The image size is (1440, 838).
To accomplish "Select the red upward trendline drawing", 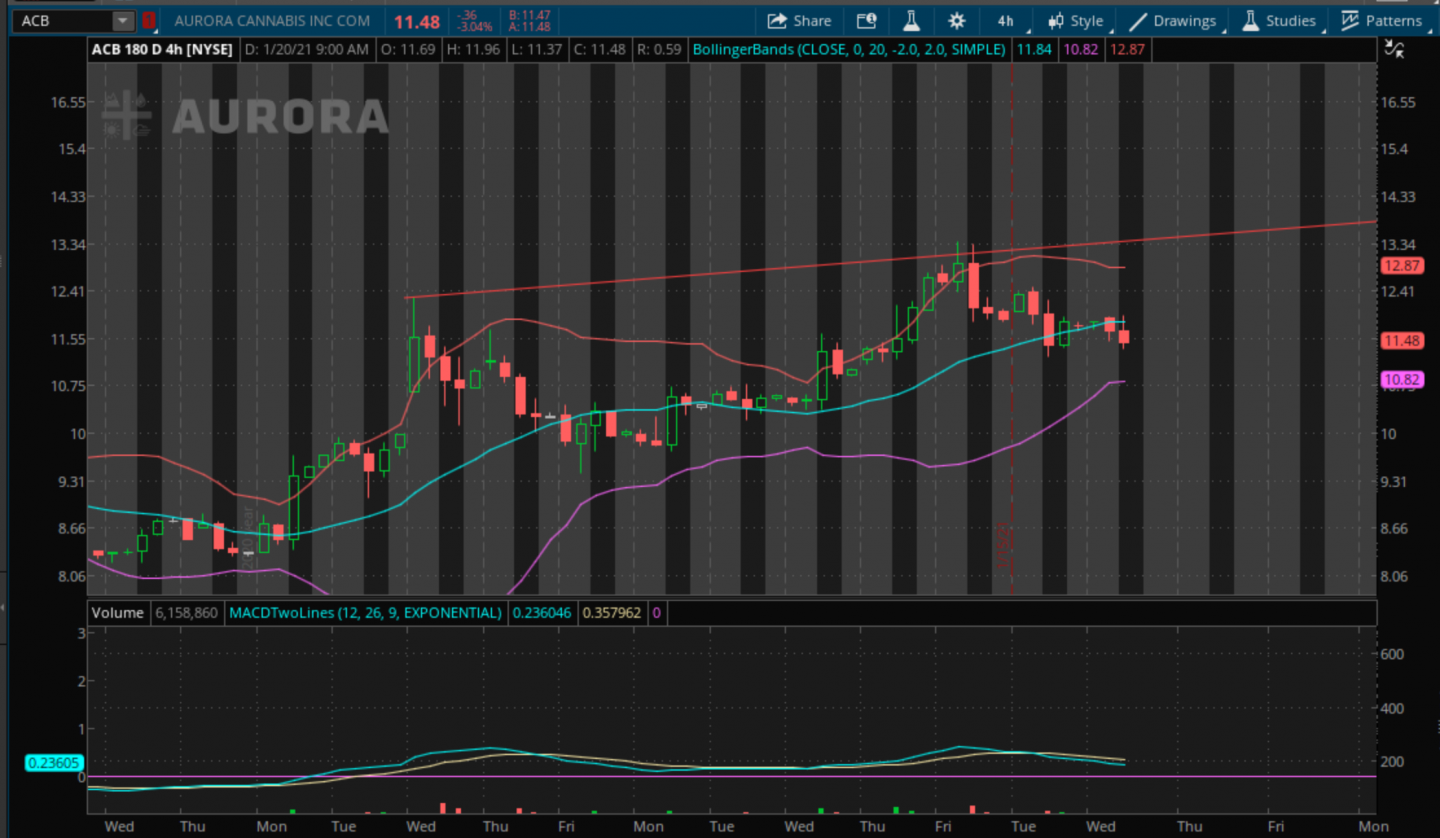I will (x=890, y=259).
